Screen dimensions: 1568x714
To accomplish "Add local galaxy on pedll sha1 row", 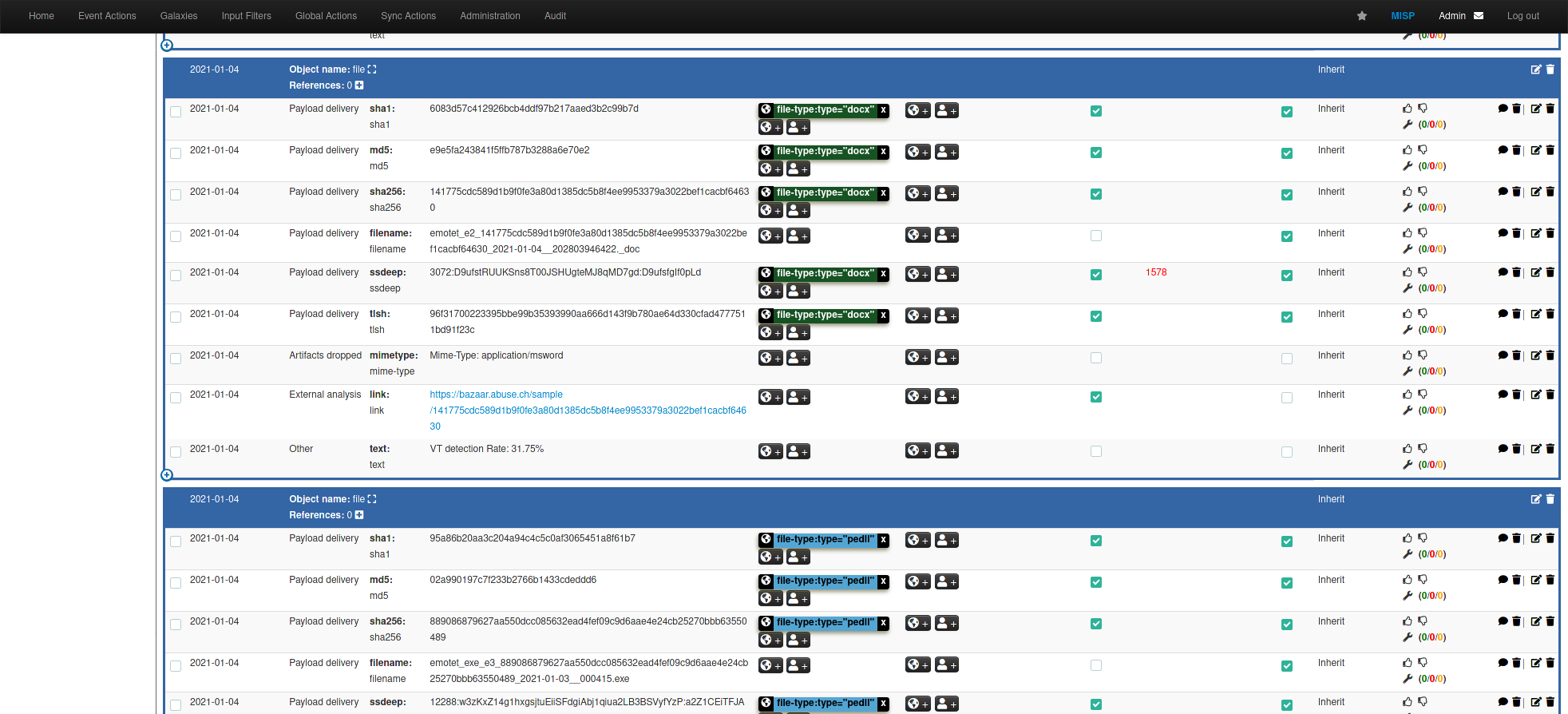I will click(947, 541).
